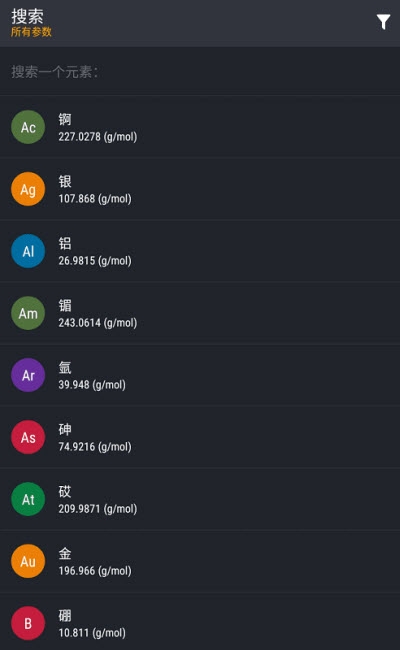Tap the green Am element circle

click(28, 313)
